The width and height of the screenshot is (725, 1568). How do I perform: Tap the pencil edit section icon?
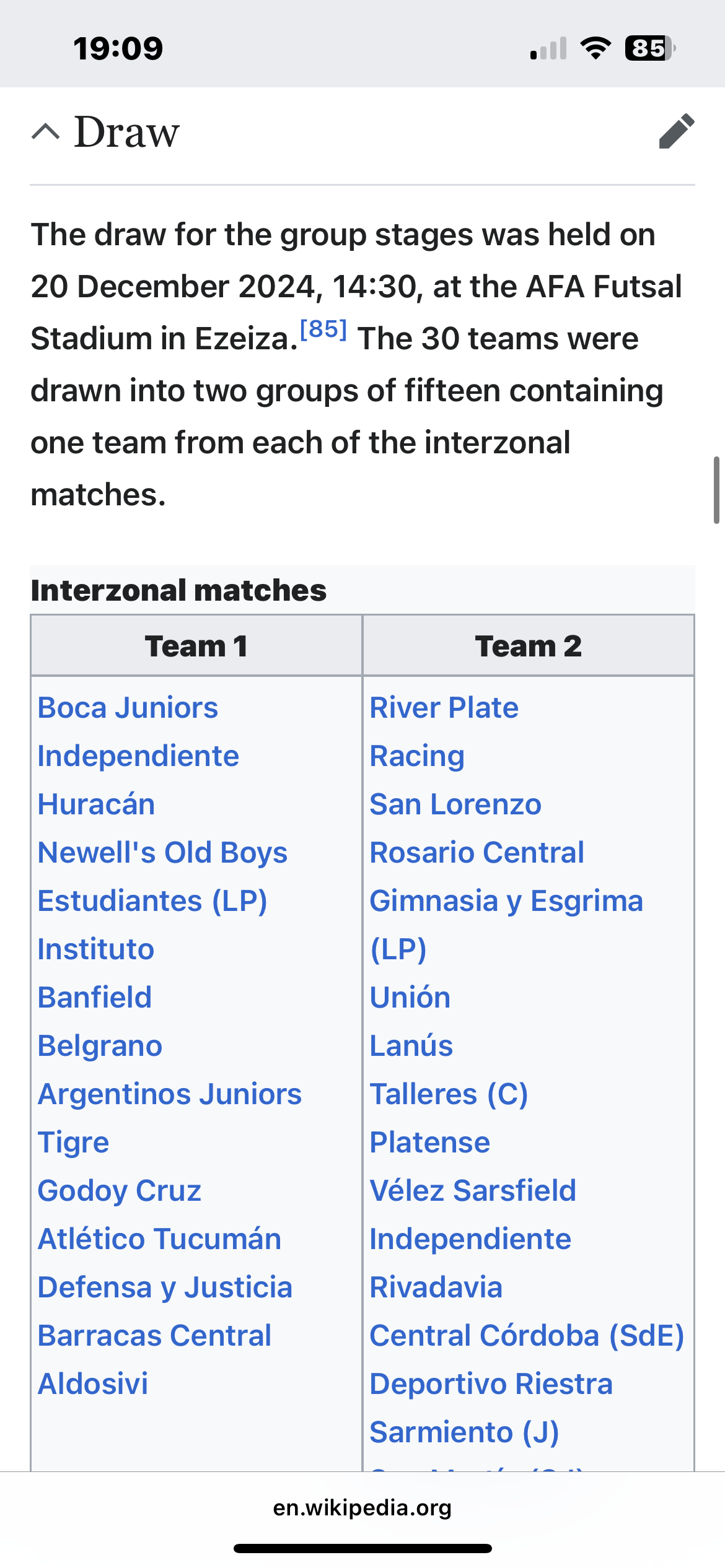pos(677,131)
